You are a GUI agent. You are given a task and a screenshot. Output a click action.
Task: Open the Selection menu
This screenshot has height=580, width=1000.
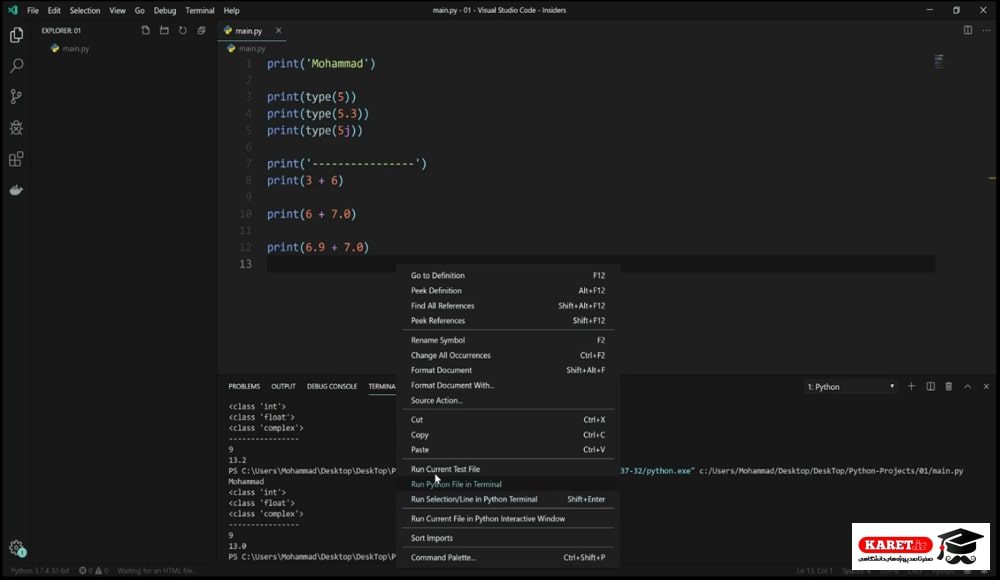coord(85,10)
